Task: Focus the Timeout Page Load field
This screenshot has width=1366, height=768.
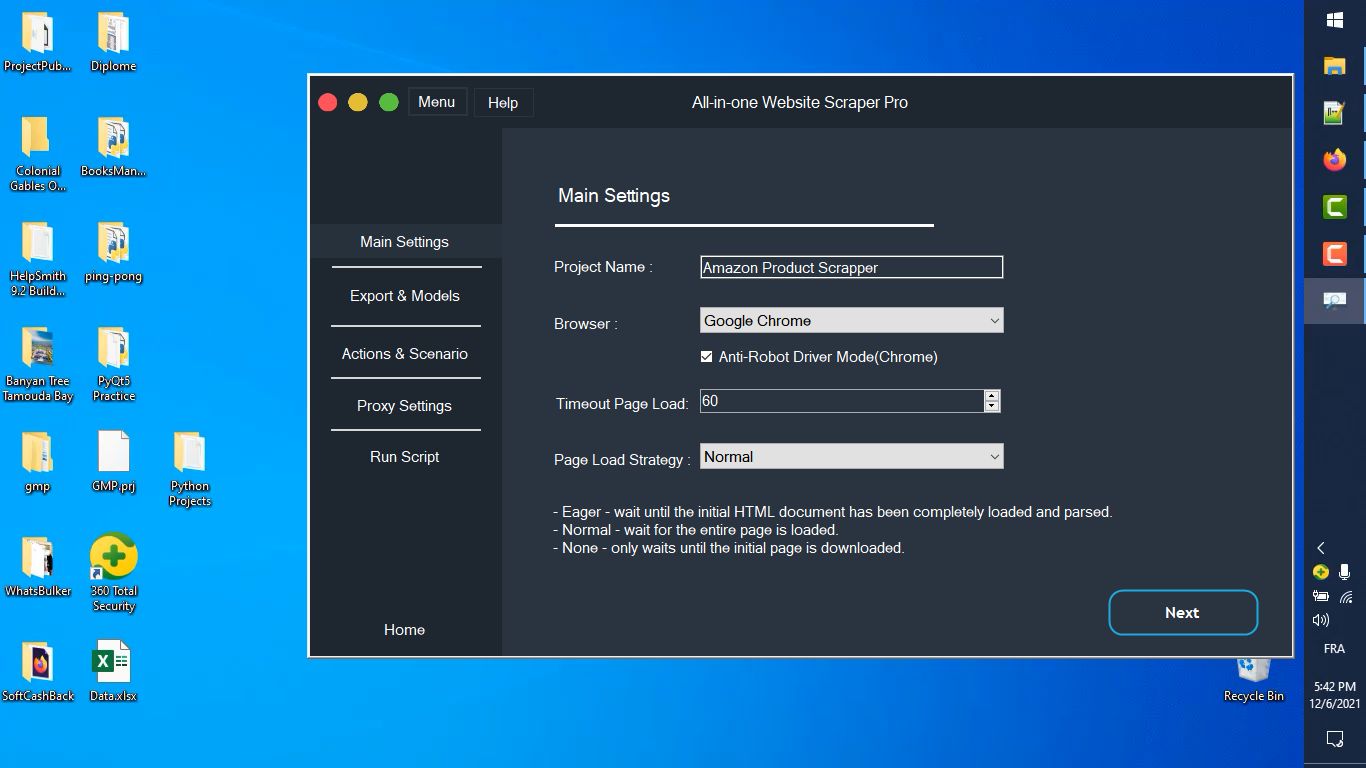Action: (842, 401)
